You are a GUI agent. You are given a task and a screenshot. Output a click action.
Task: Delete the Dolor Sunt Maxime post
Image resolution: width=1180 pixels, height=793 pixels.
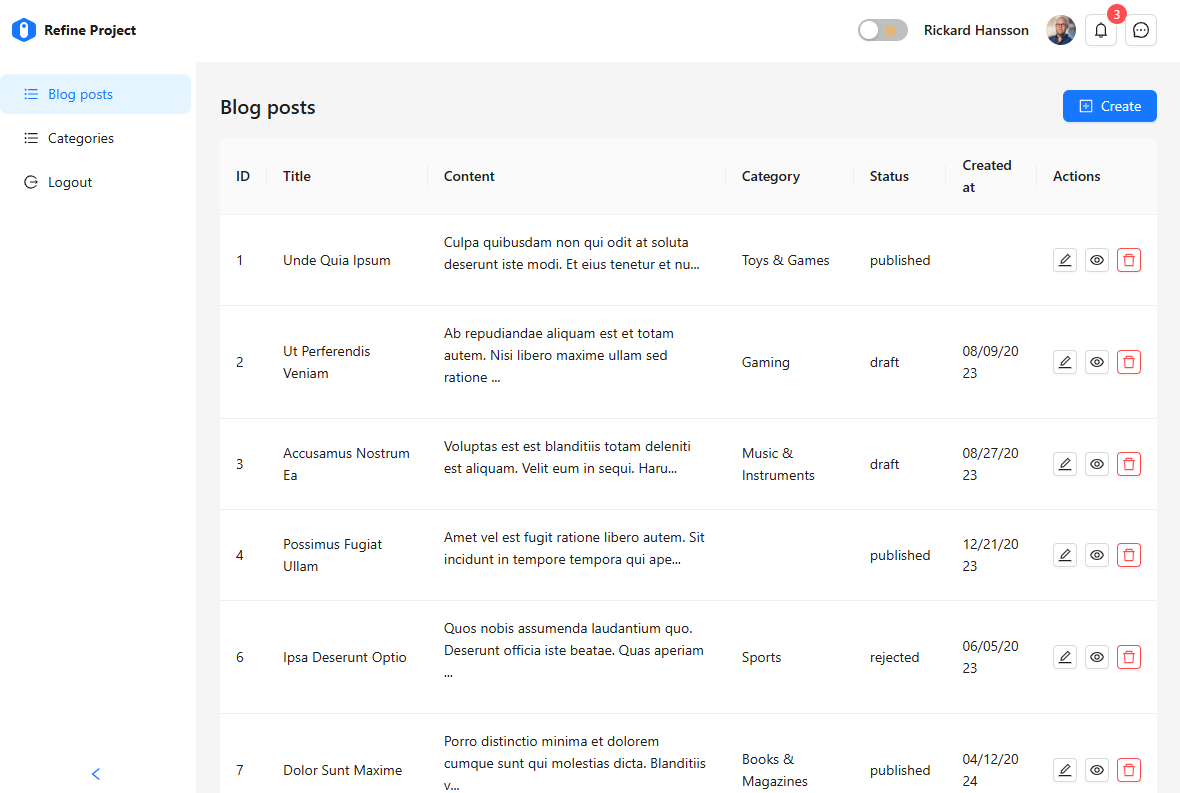[x=1129, y=770]
